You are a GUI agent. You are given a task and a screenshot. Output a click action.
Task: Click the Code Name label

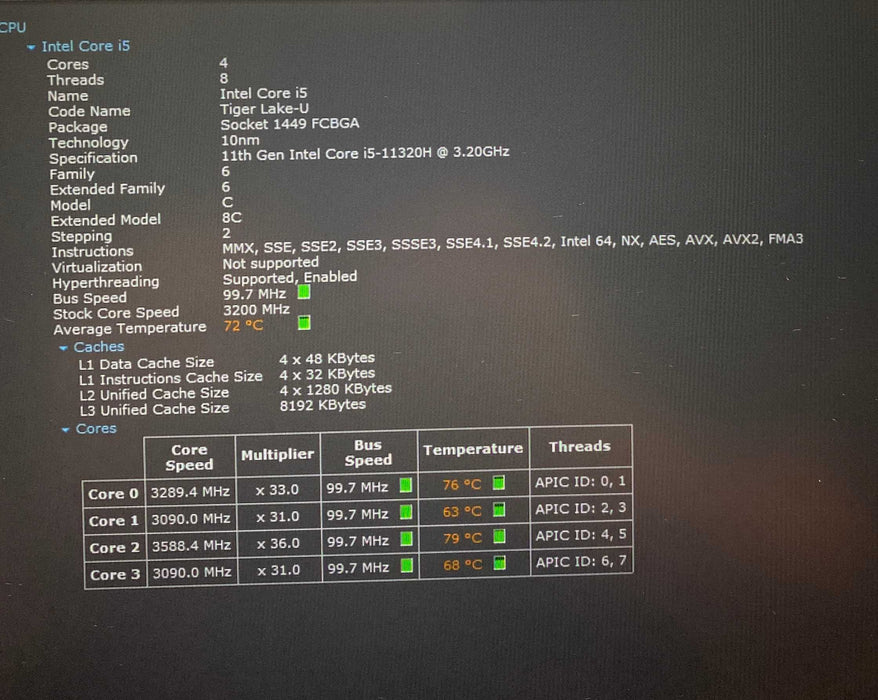click(x=89, y=111)
